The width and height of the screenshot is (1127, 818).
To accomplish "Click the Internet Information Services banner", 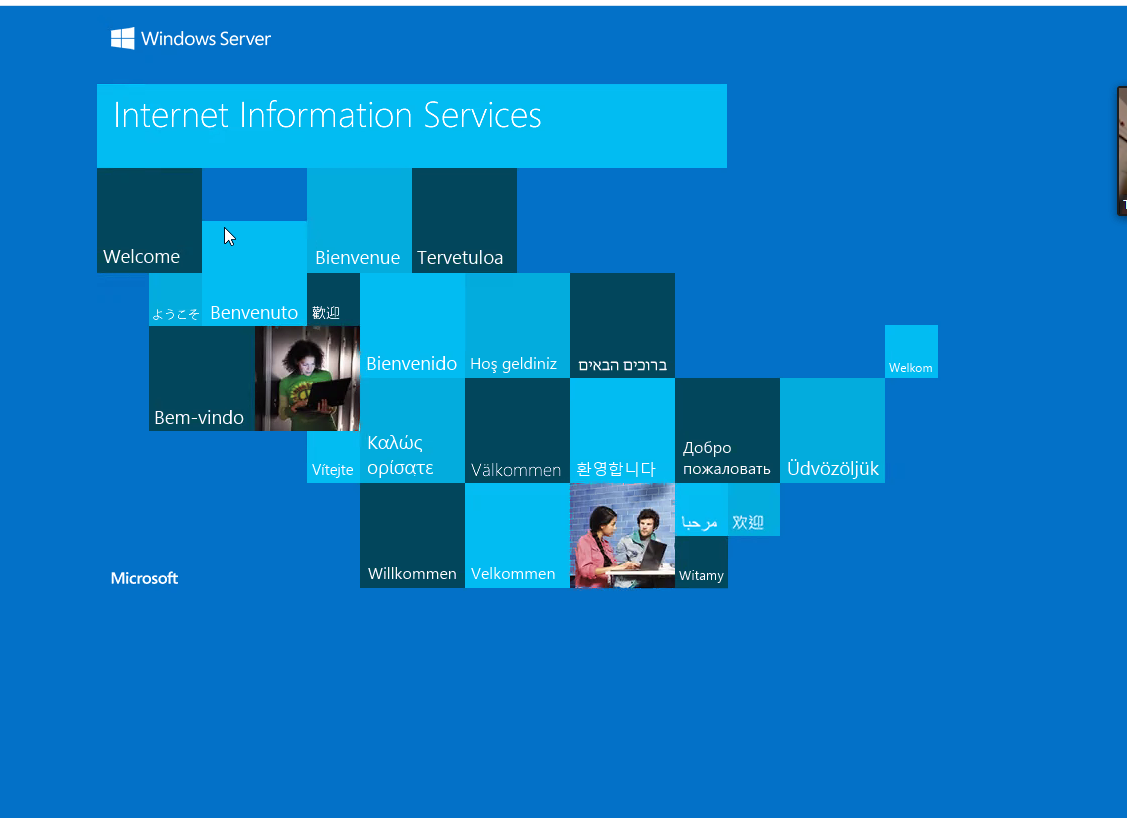I will [x=411, y=125].
